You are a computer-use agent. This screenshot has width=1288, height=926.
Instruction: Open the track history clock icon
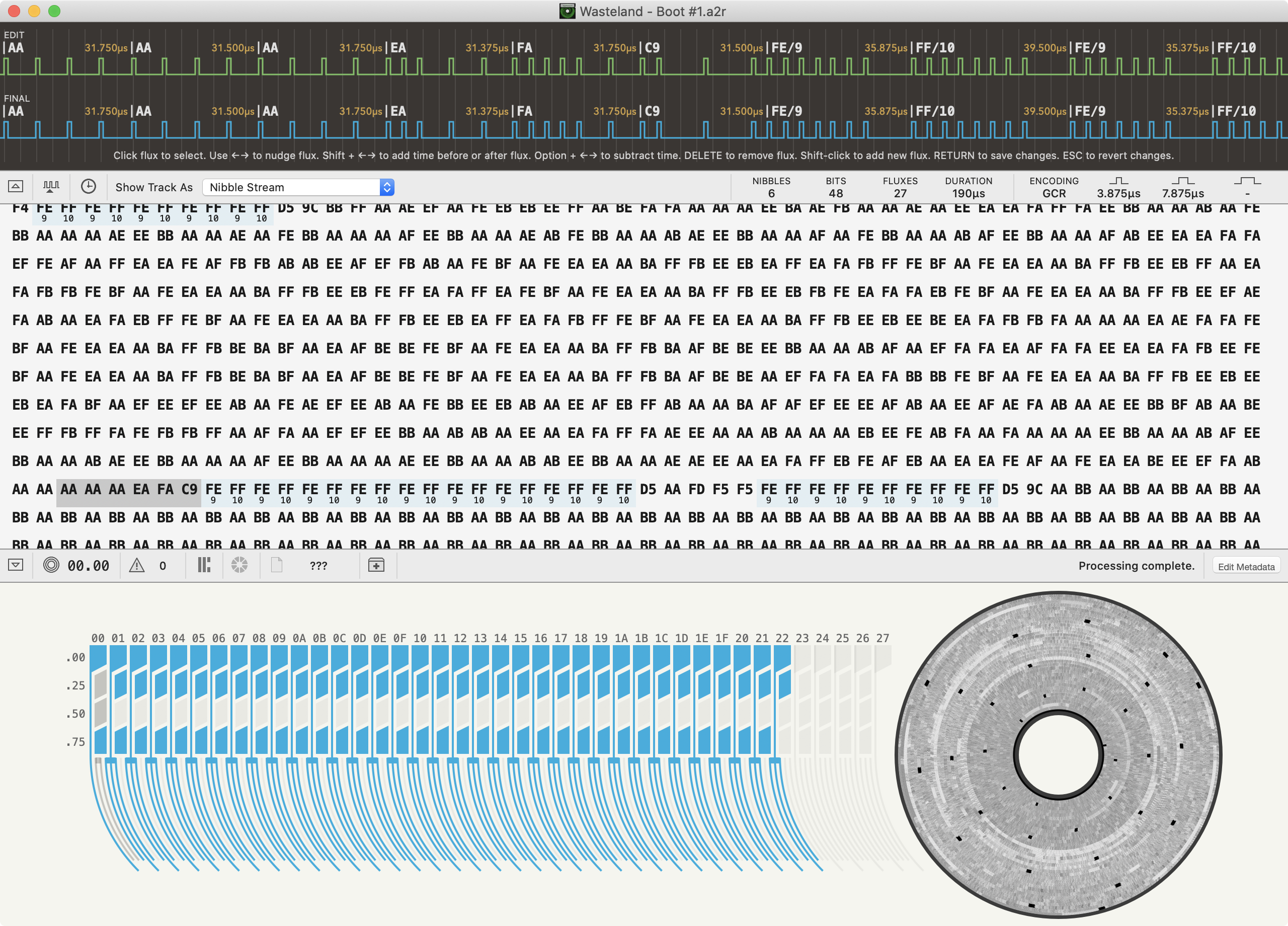pyautogui.click(x=89, y=186)
